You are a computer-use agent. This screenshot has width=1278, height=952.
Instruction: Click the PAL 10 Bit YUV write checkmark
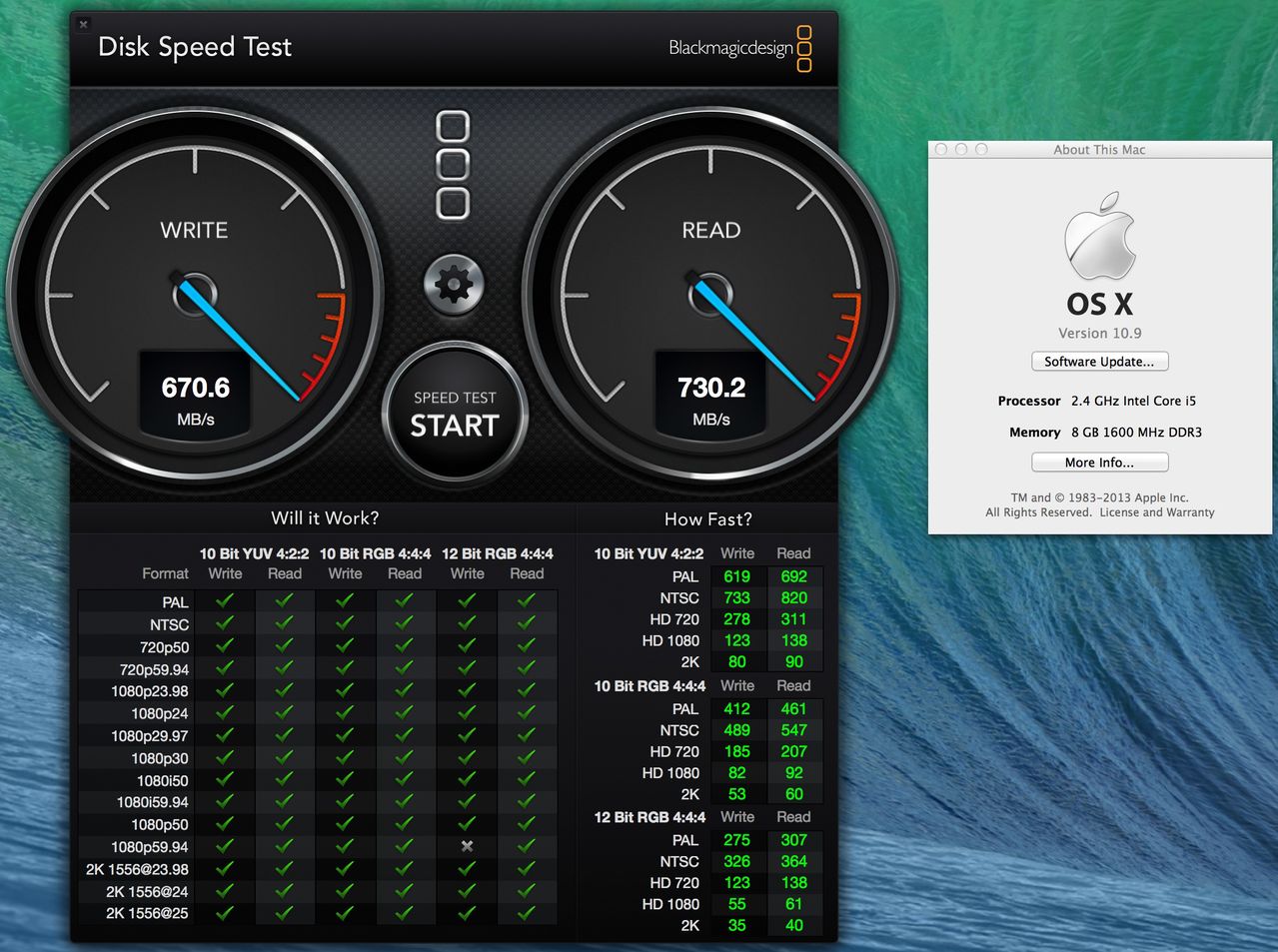[225, 601]
